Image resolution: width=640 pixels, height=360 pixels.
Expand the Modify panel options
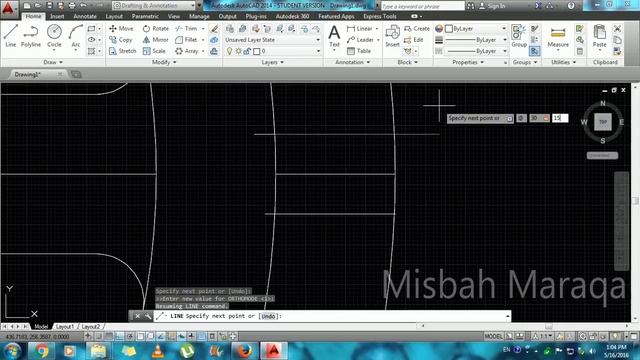[164, 62]
